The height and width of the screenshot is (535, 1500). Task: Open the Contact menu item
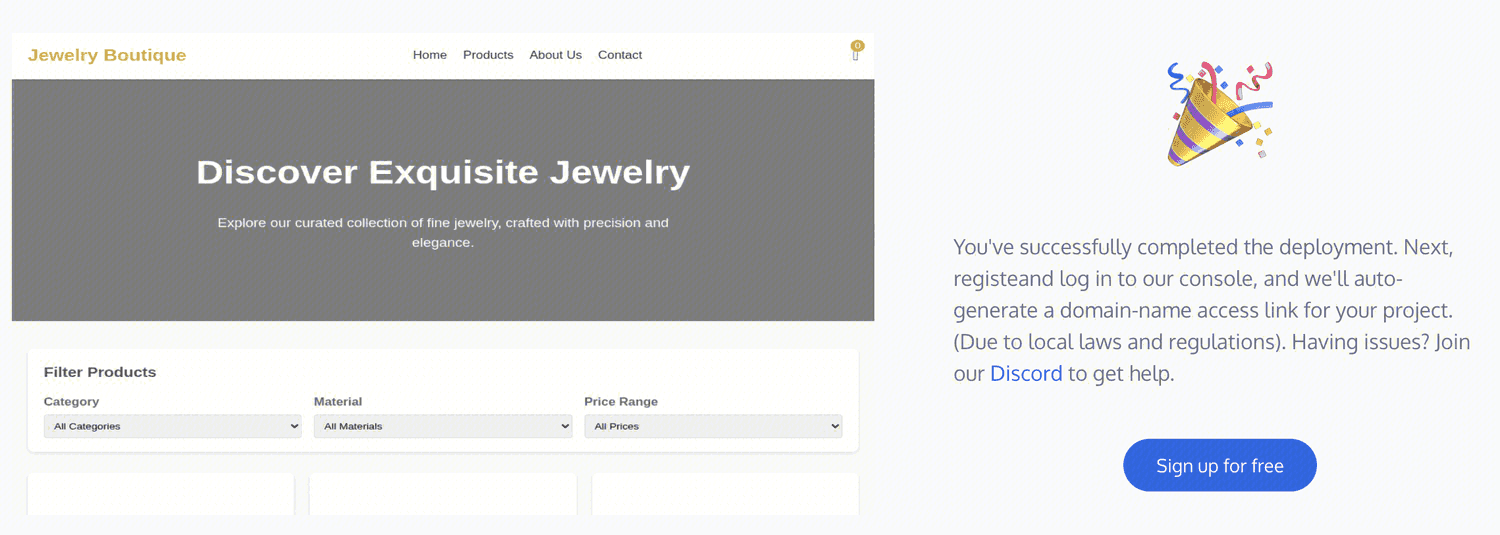(620, 55)
